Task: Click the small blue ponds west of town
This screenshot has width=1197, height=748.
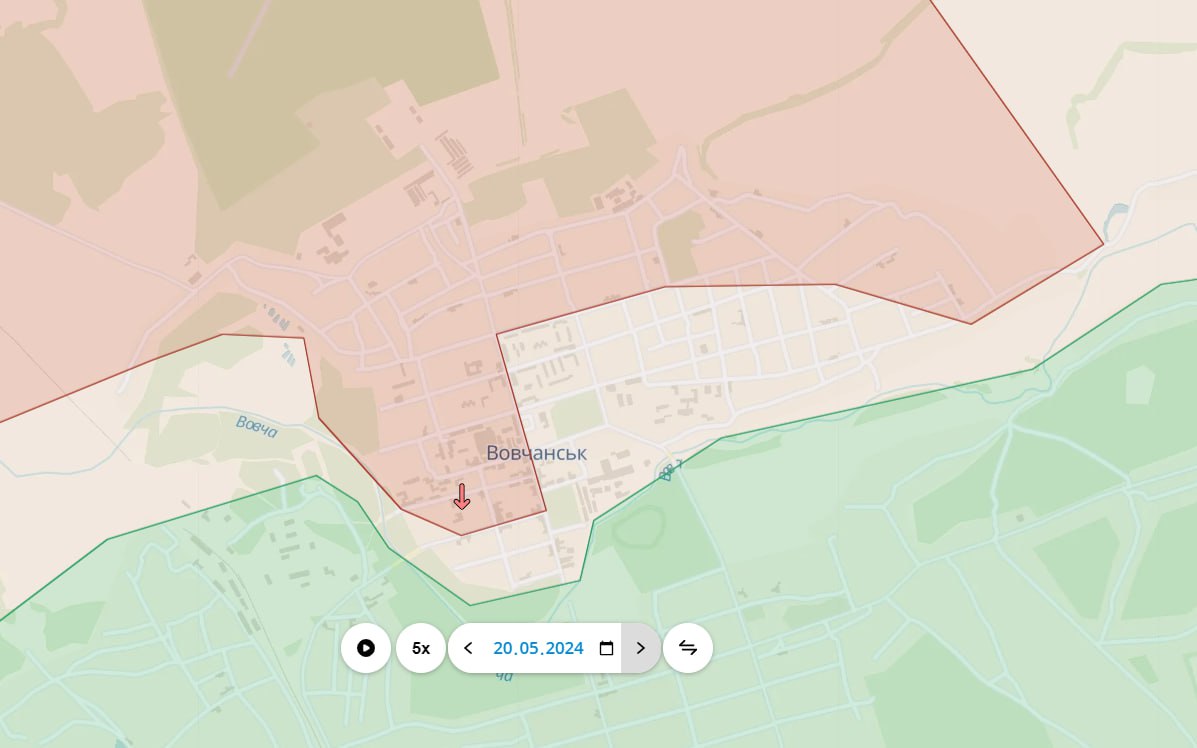Action: (289, 353)
